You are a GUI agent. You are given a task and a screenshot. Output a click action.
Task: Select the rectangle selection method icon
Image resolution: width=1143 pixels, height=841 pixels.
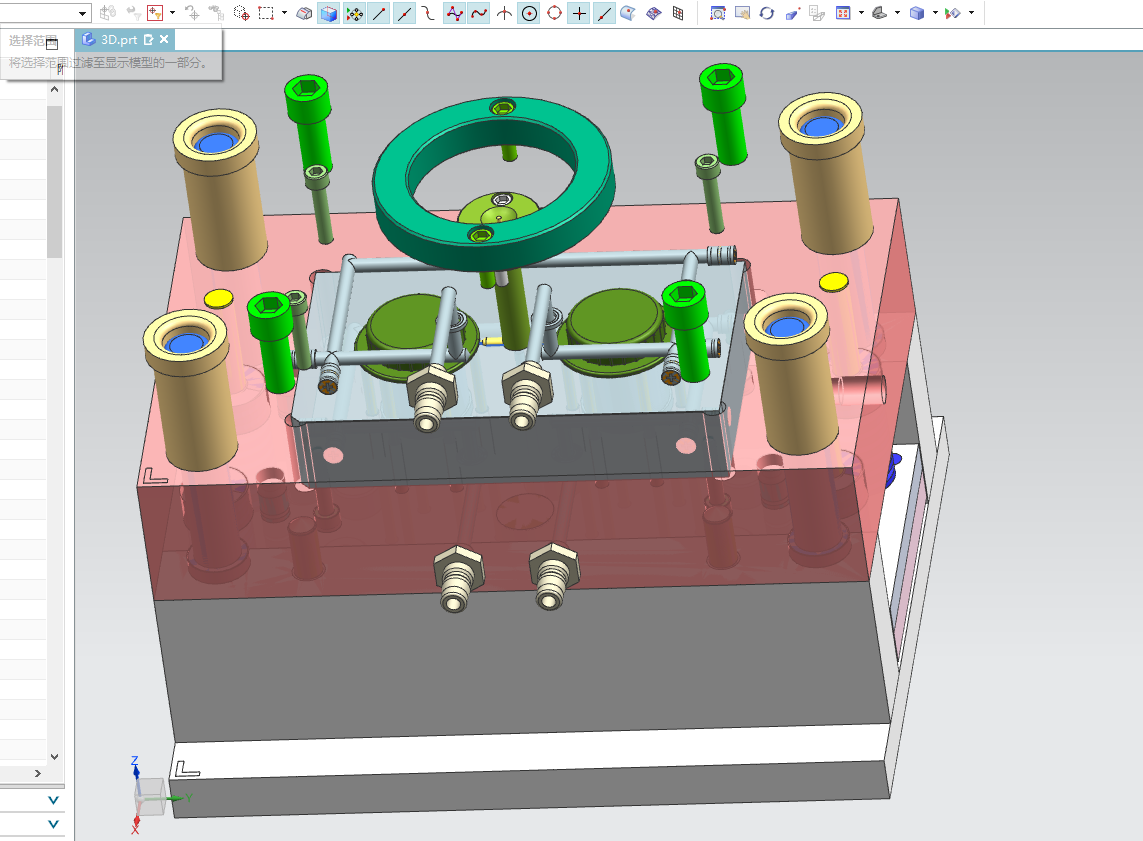[266, 12]
